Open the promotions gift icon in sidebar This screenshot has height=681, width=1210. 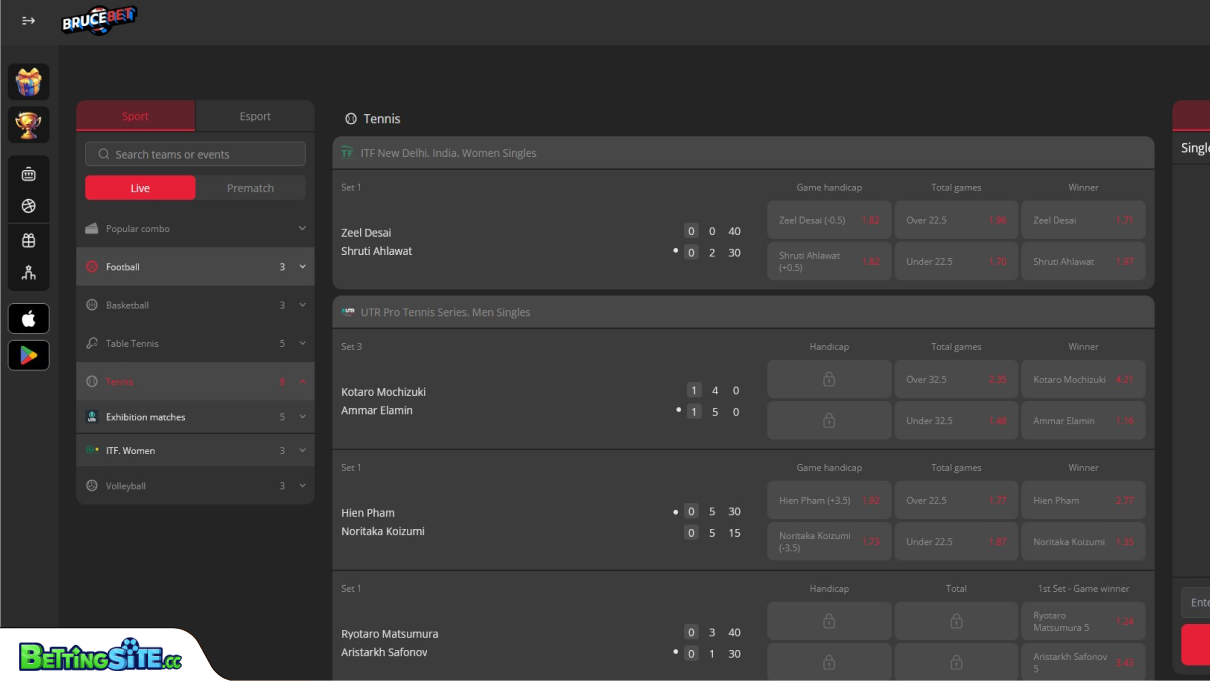pyautogui.click(x=28, y=81)
